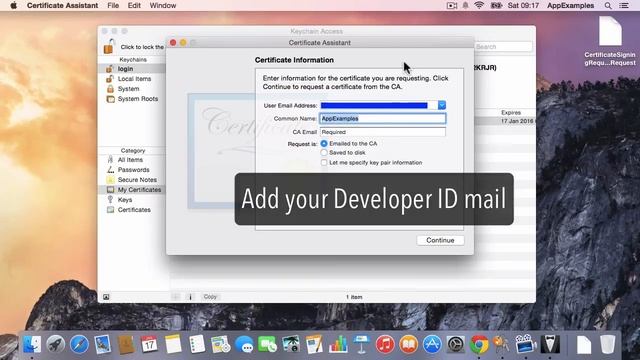Click the battery status icon
Screen dimensions: 640x360
496,6
